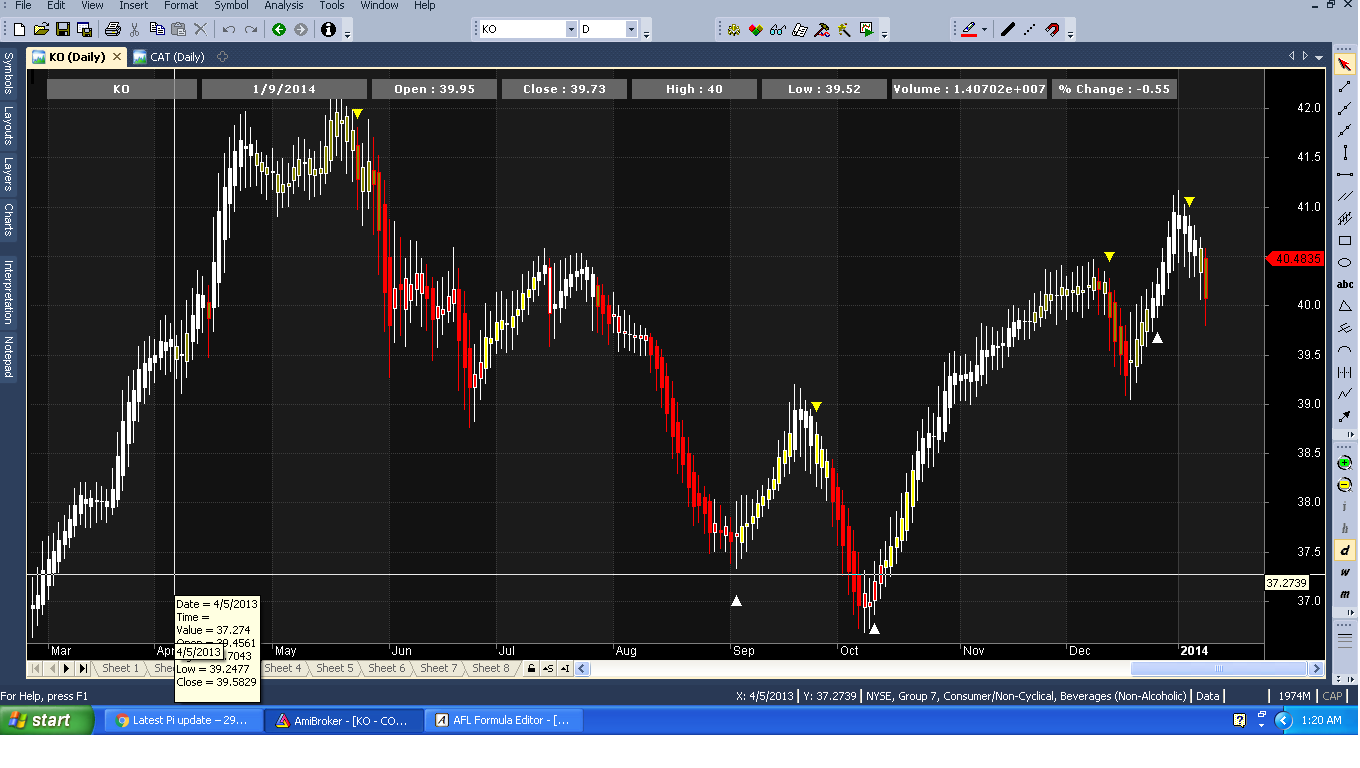
Task: Jump to last sheet navigation arrow
Action: pos(84,668)
